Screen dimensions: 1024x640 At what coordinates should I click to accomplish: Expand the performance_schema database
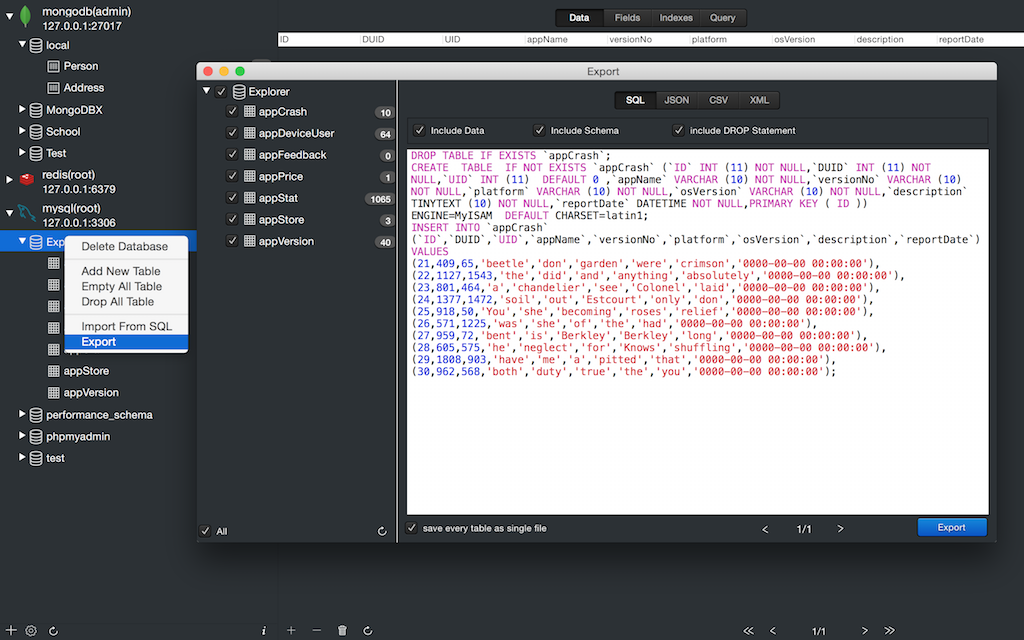23,414
